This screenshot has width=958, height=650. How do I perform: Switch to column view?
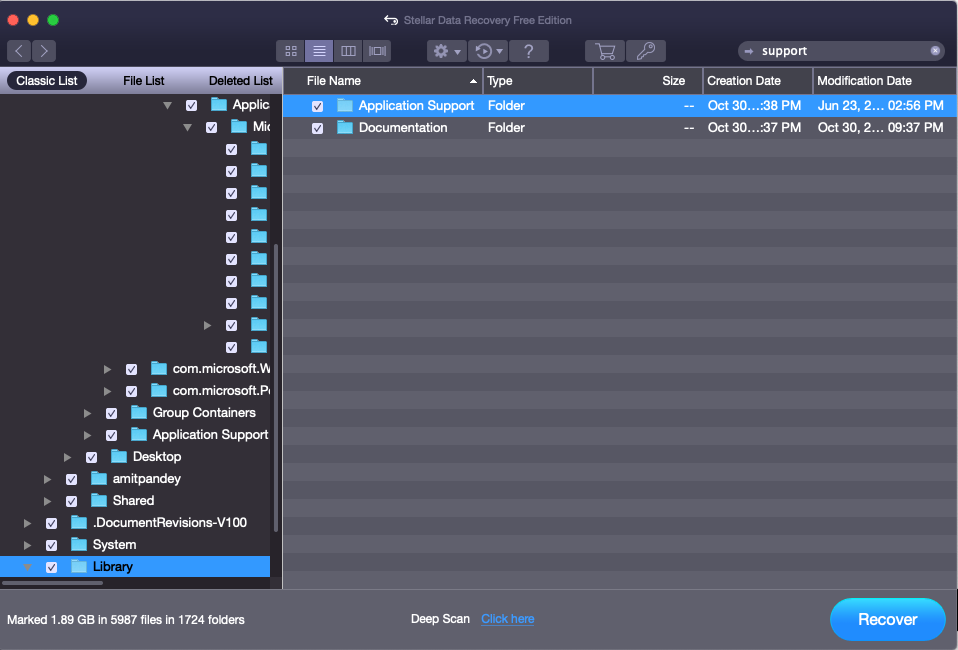click(348, 51)
